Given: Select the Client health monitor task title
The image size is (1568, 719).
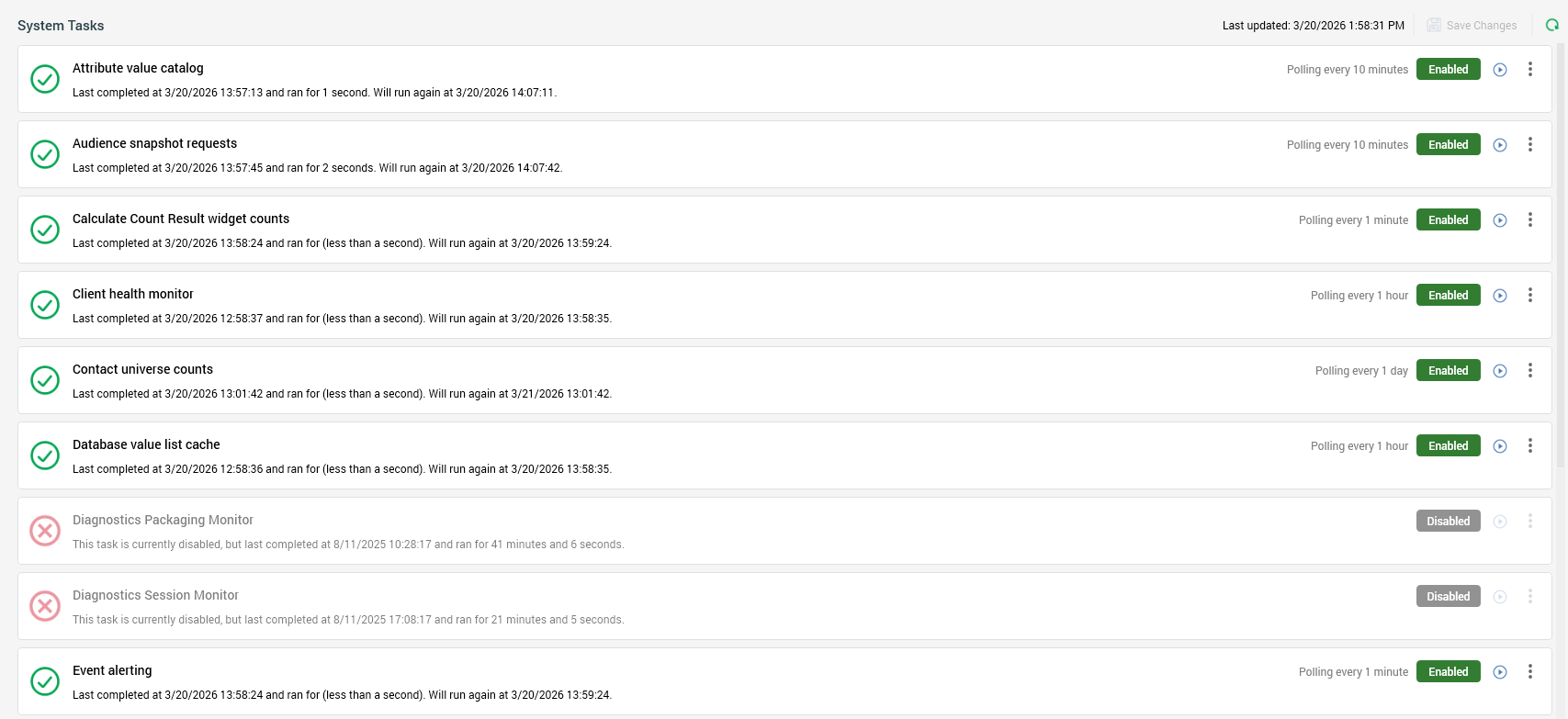Looking at the screenshot, I should click(x=133, y=294).
